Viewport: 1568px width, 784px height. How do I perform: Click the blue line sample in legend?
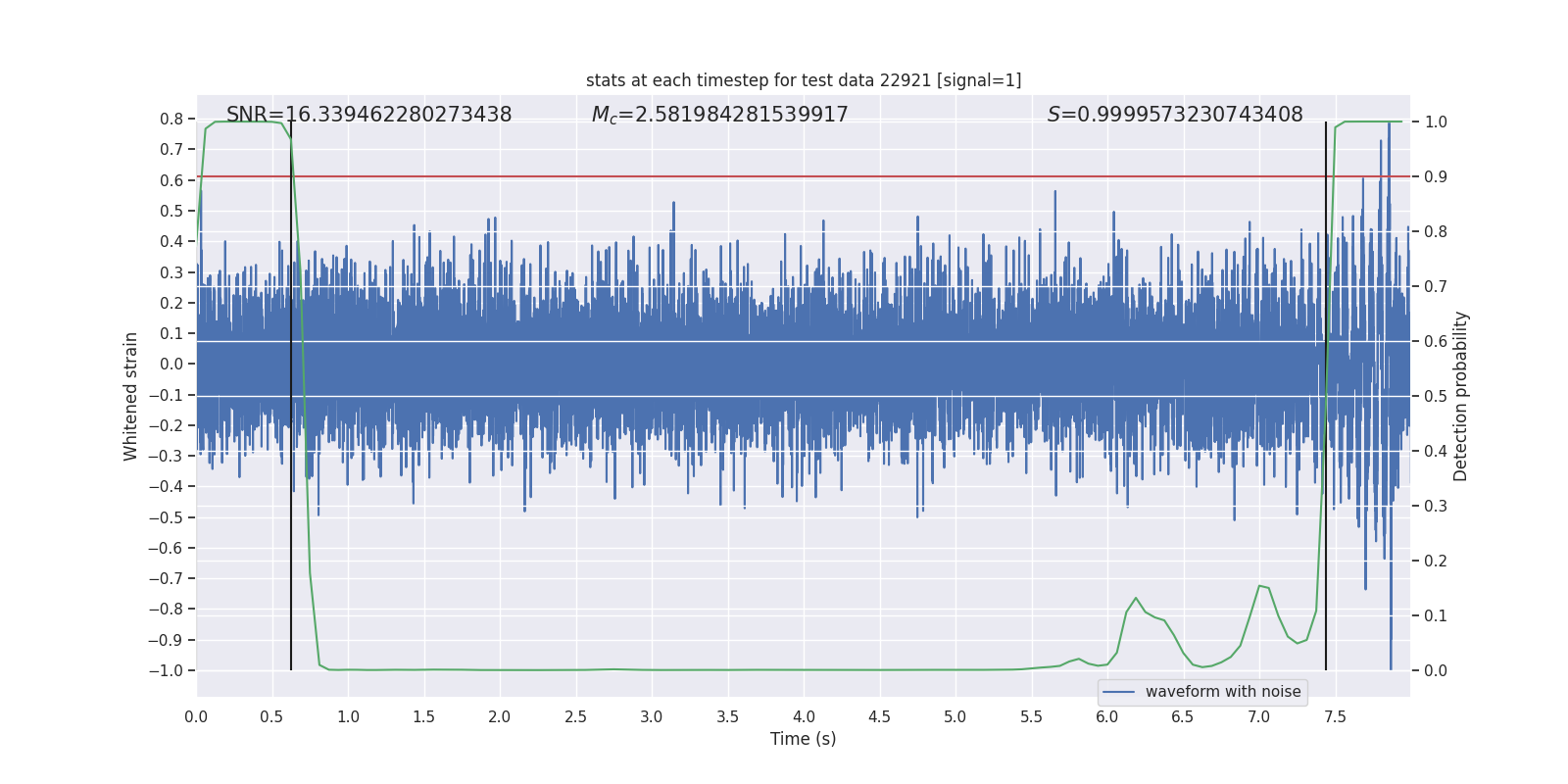[x=1118, y=692]
